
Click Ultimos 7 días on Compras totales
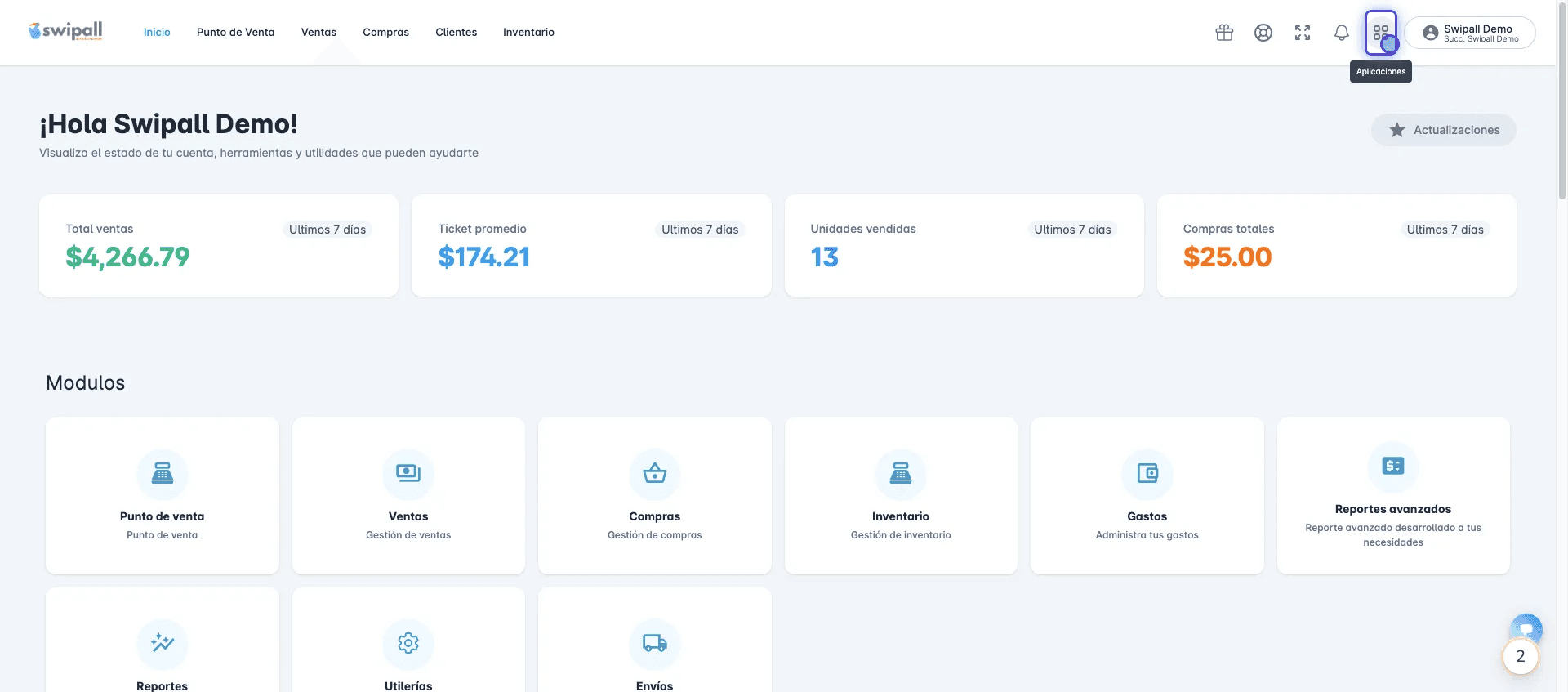coord(1445,230)
